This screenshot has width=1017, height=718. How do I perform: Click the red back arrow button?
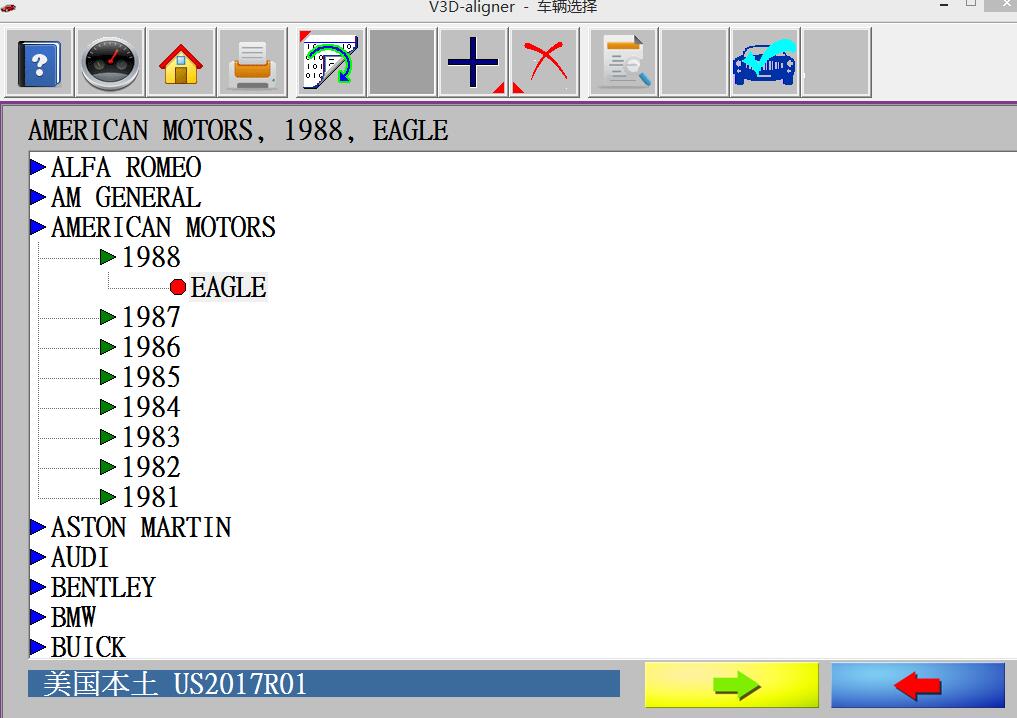[917, 685]
